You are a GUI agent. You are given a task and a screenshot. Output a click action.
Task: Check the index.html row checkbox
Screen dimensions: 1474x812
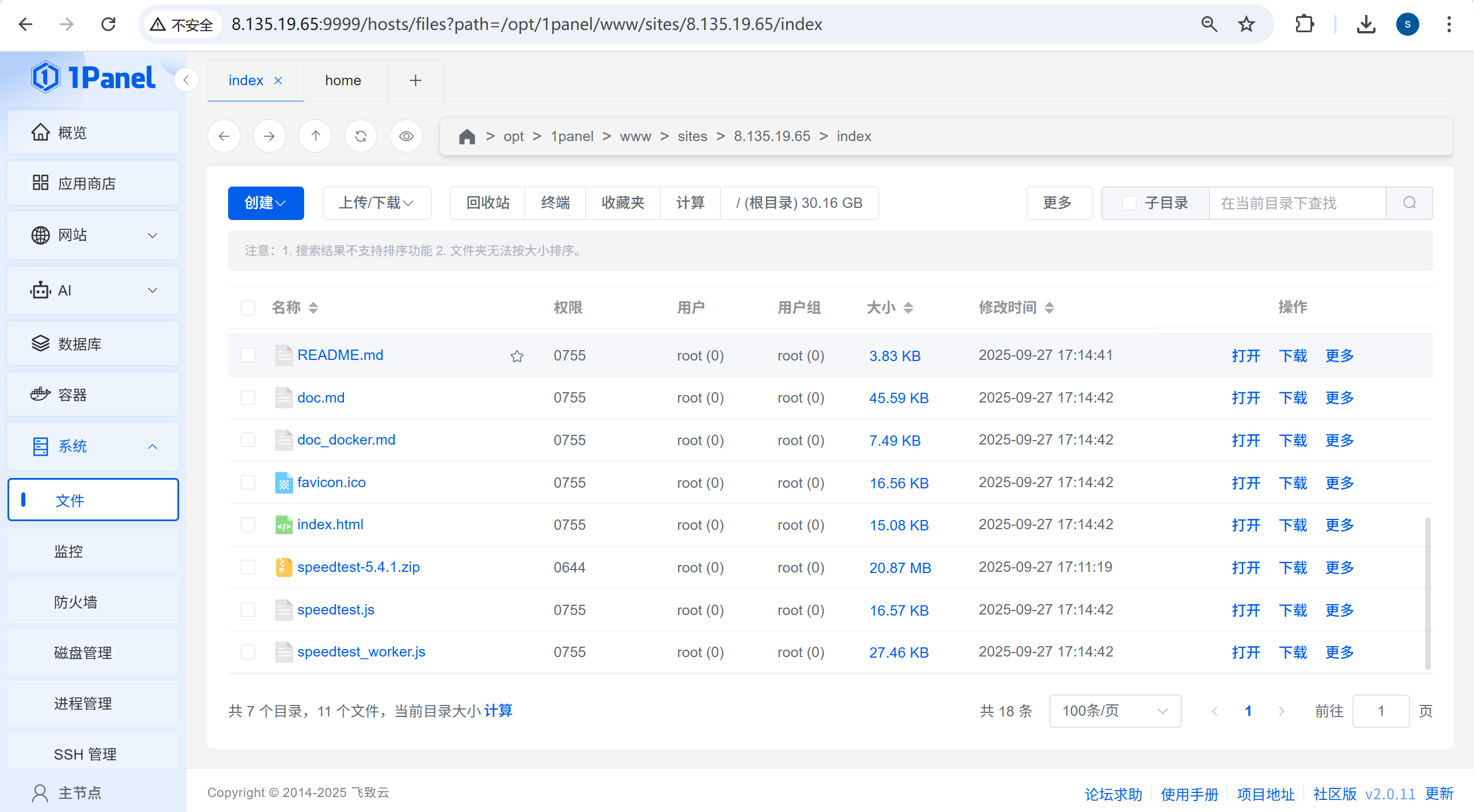(248, 525)
